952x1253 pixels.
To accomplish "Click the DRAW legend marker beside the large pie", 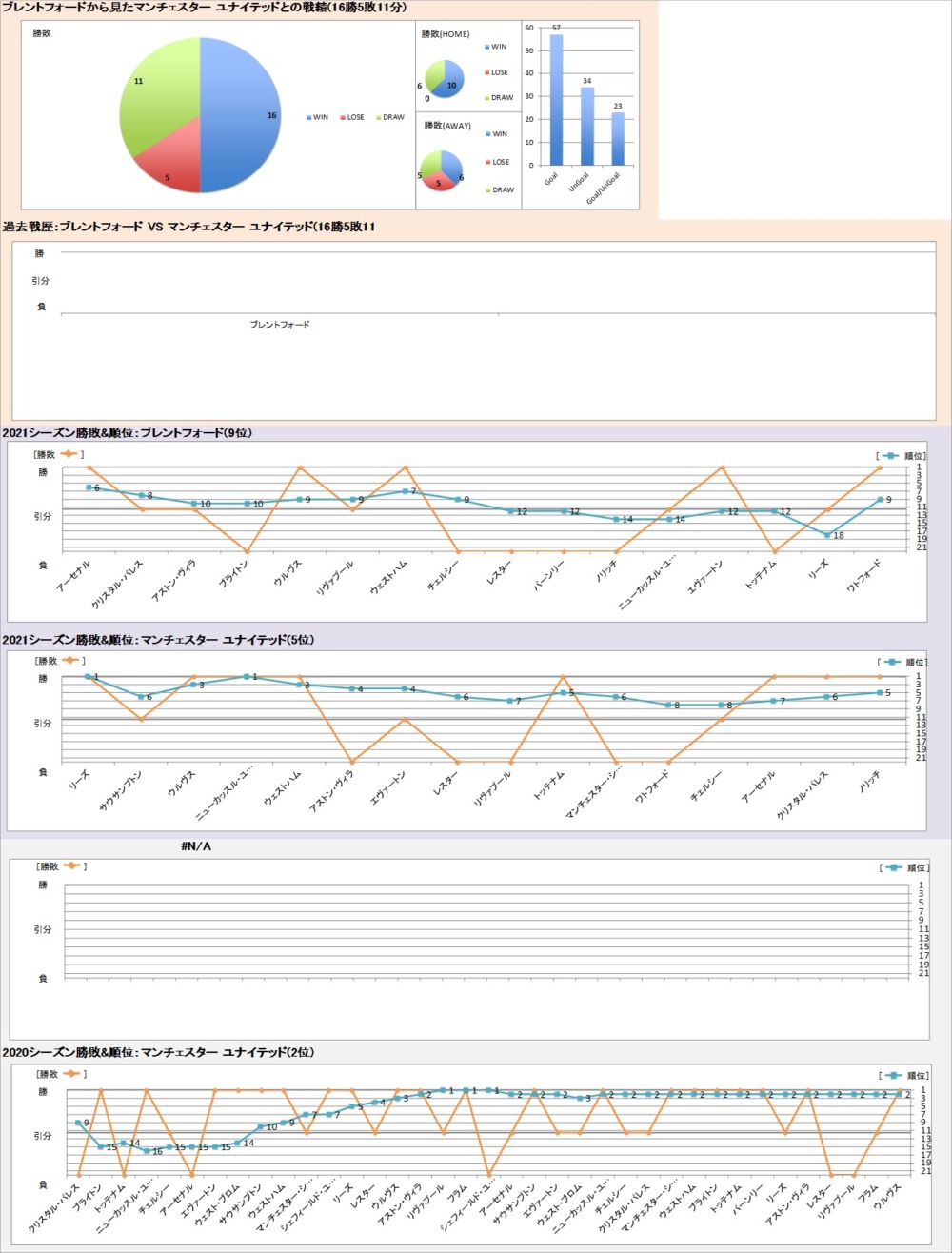I will 378,118.
